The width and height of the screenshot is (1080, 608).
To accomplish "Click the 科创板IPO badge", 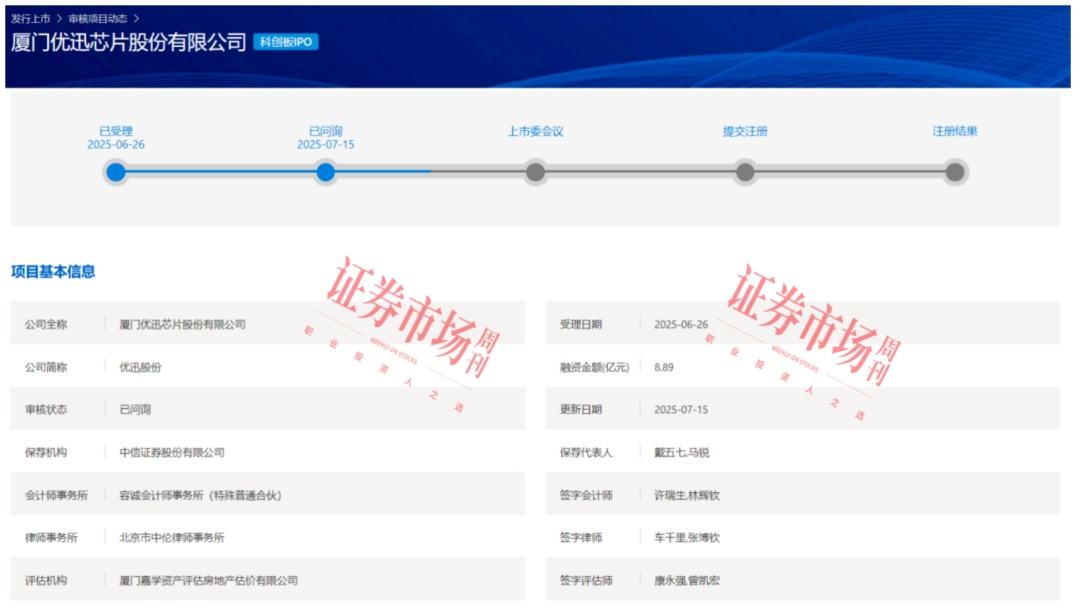I will pos(286,42).
